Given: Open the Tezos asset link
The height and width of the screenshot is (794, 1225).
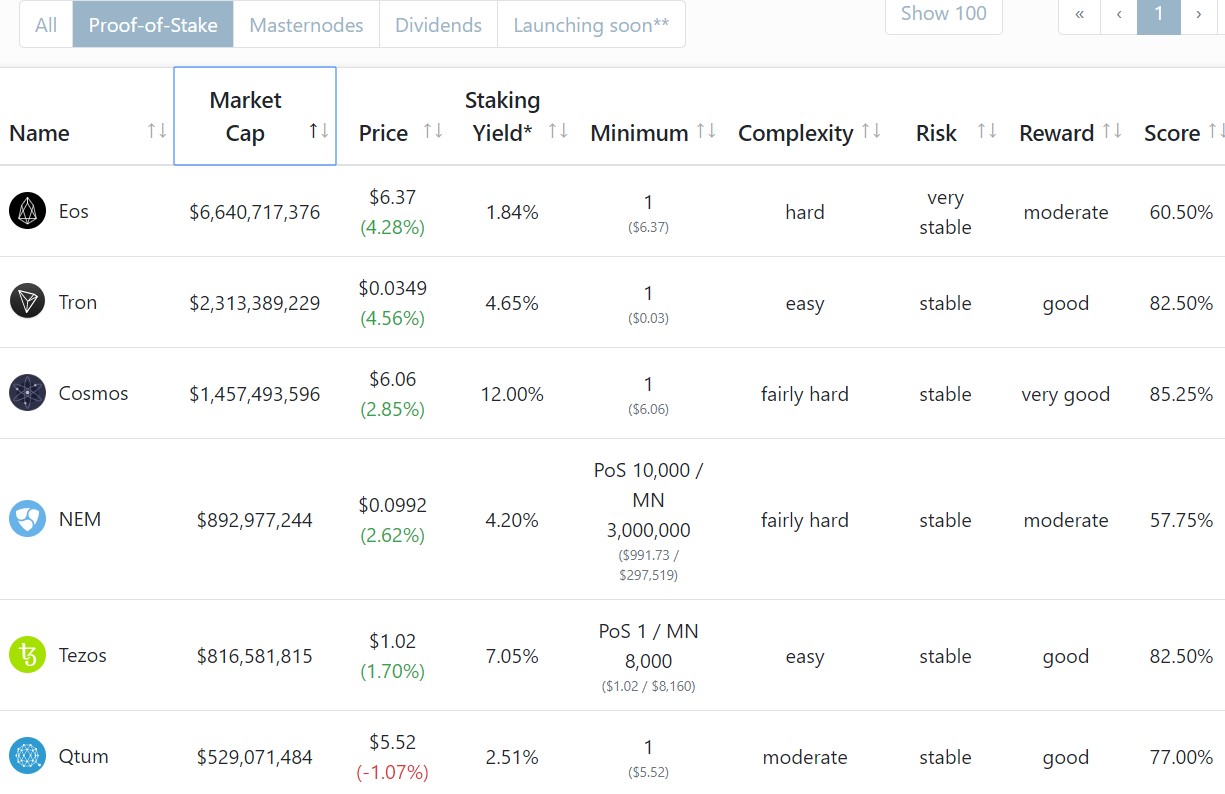Looking at the screenshot, I should (x=82, y=655).
